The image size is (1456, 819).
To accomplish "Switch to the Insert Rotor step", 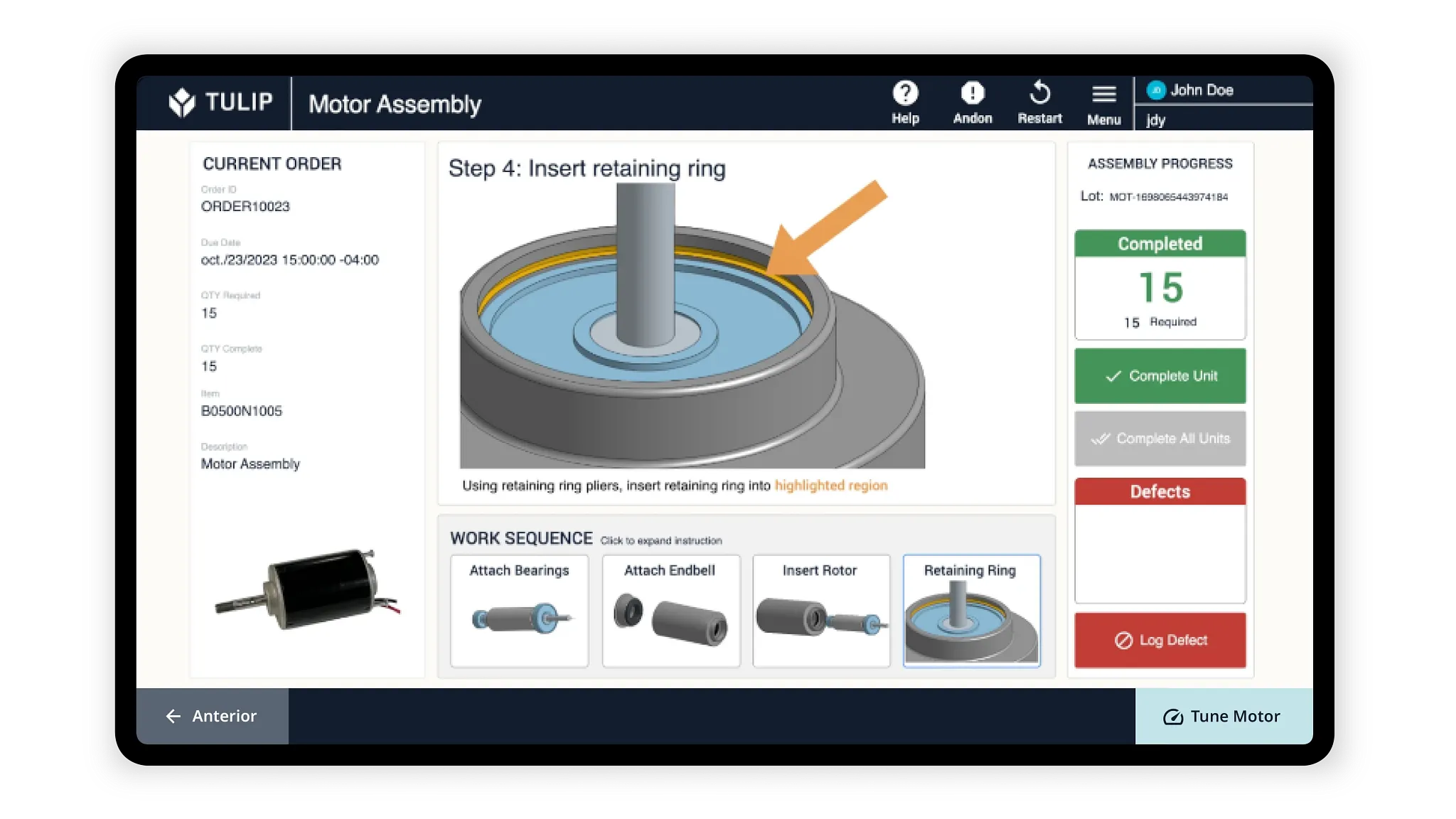I will [821, 610].
